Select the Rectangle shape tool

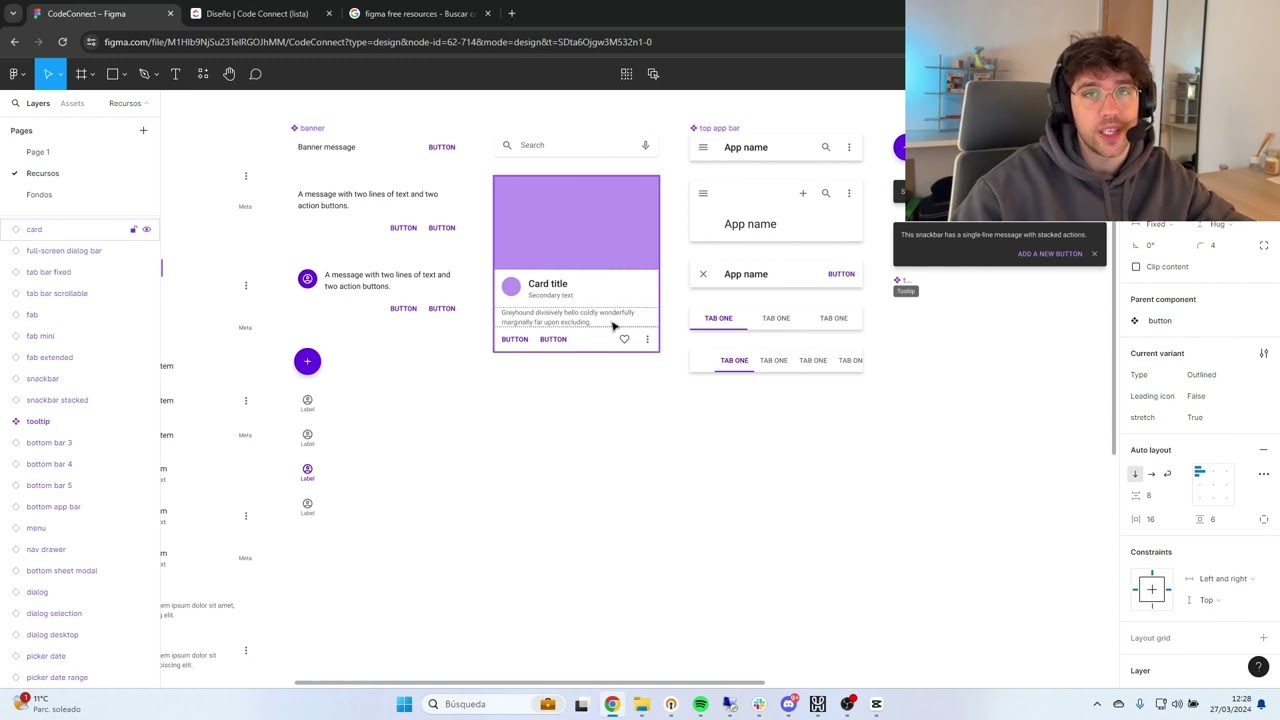(112, 74)
